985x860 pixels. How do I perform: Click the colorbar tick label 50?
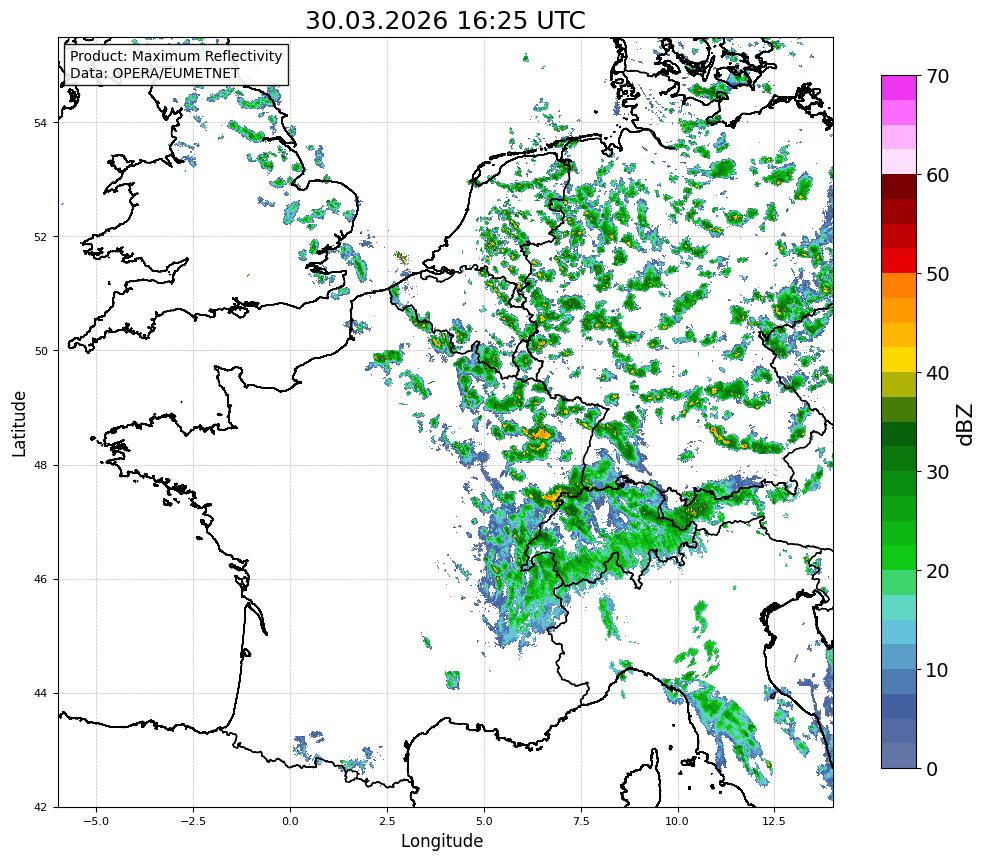pyautogui.click(x=937, y=274)
